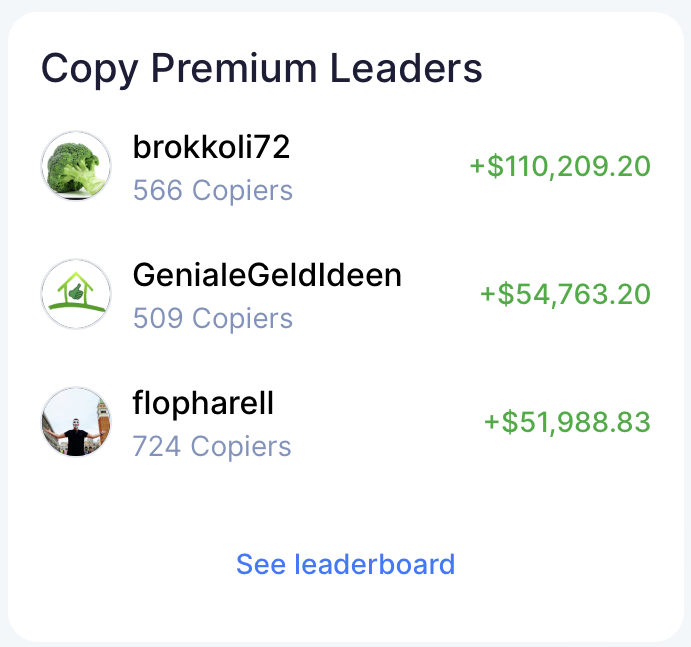Click the Copy Premium Leaders heading
This screenshot has height=647, width=691.
[262, 69]
